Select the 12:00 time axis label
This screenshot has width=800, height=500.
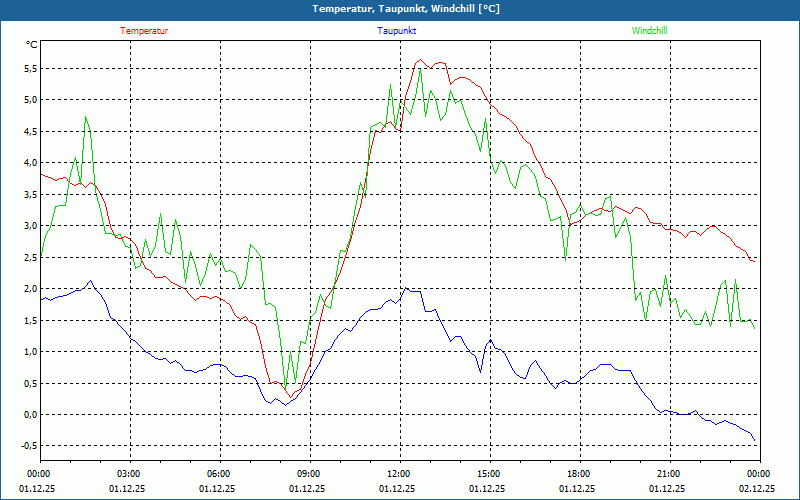[x=398, y=474]
